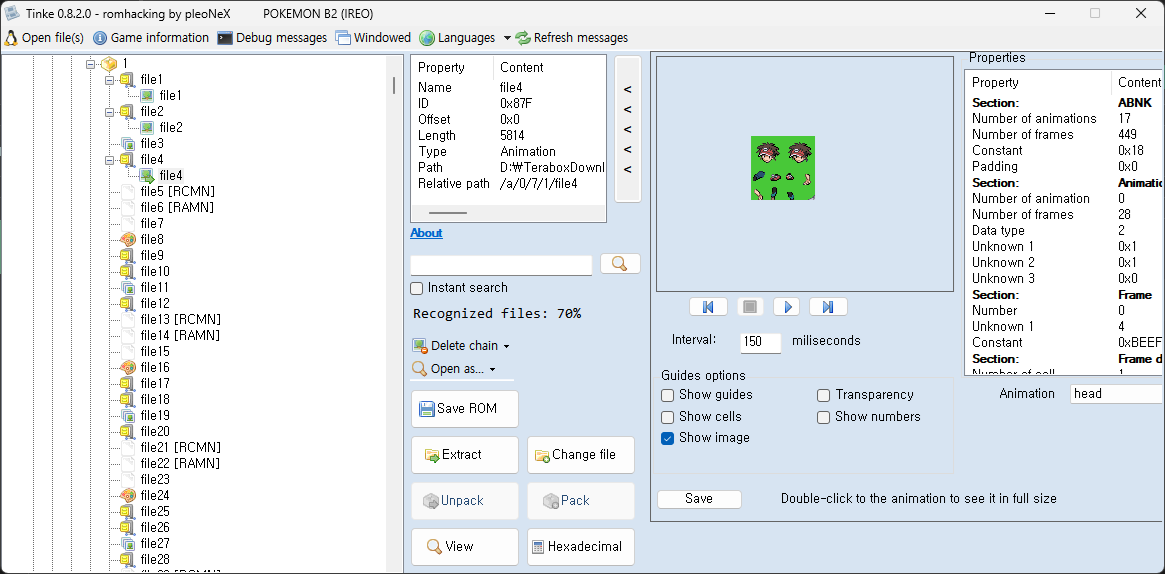This screenshot has height=574, width=1165.
Task: Click the animation Save button
Action: point(699,499)
